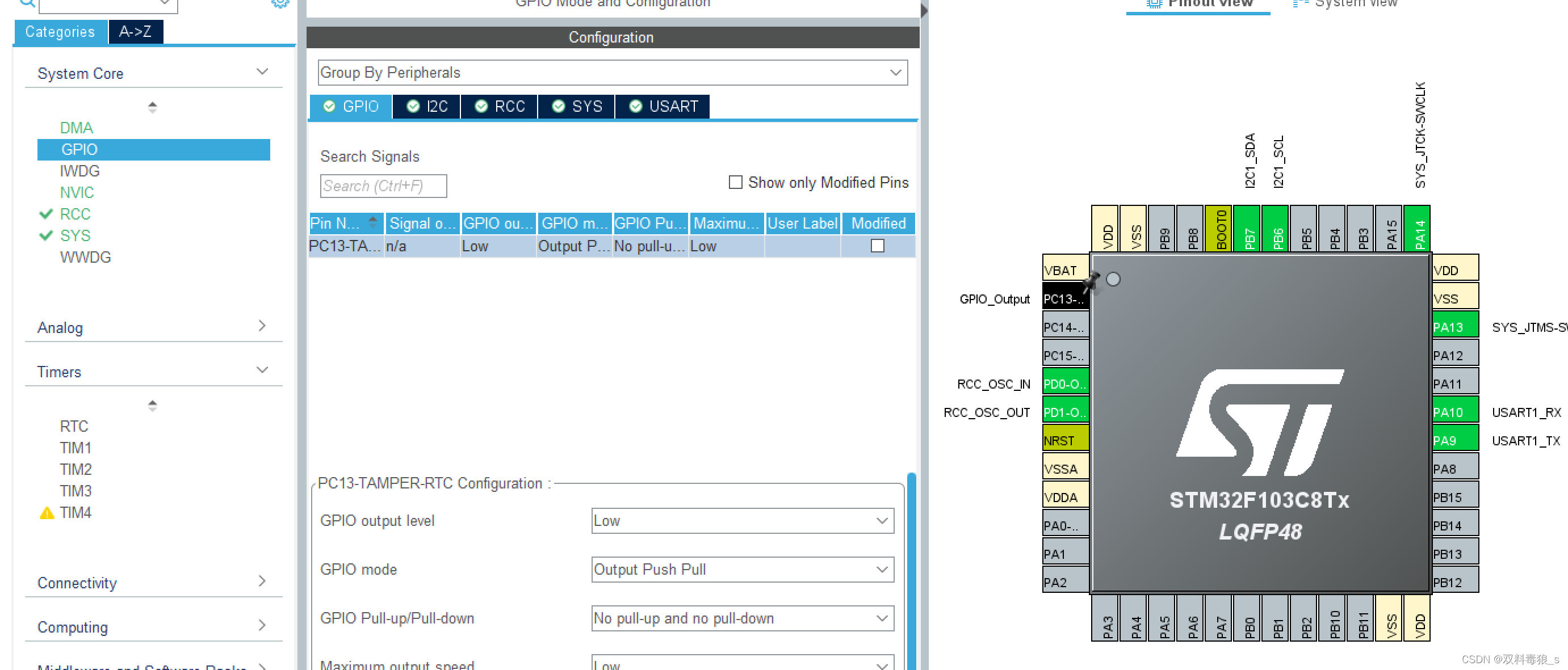The image size is (1568, 670).
Task: Select RTC in Timers list
Action: pyautogui.click(x=74, y=426)
